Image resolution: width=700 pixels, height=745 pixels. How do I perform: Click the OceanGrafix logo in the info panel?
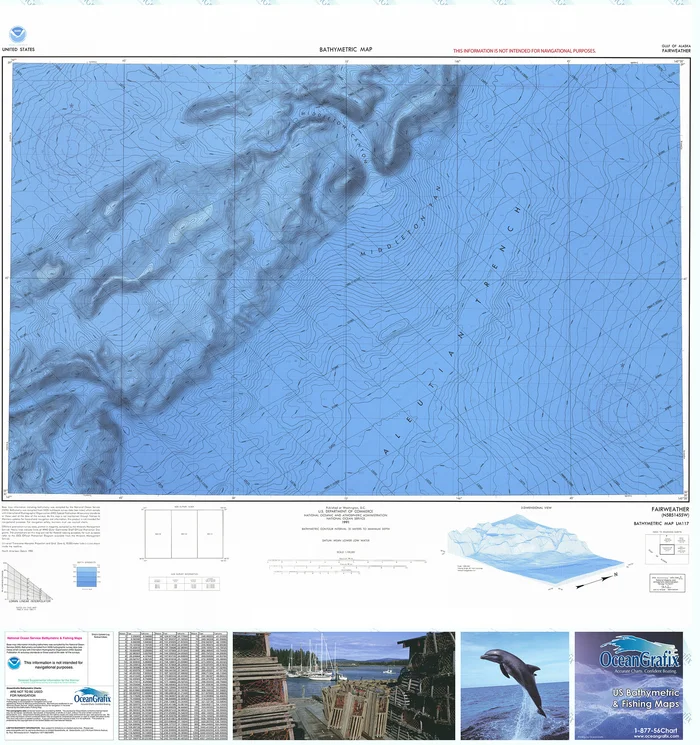point(92,698)
